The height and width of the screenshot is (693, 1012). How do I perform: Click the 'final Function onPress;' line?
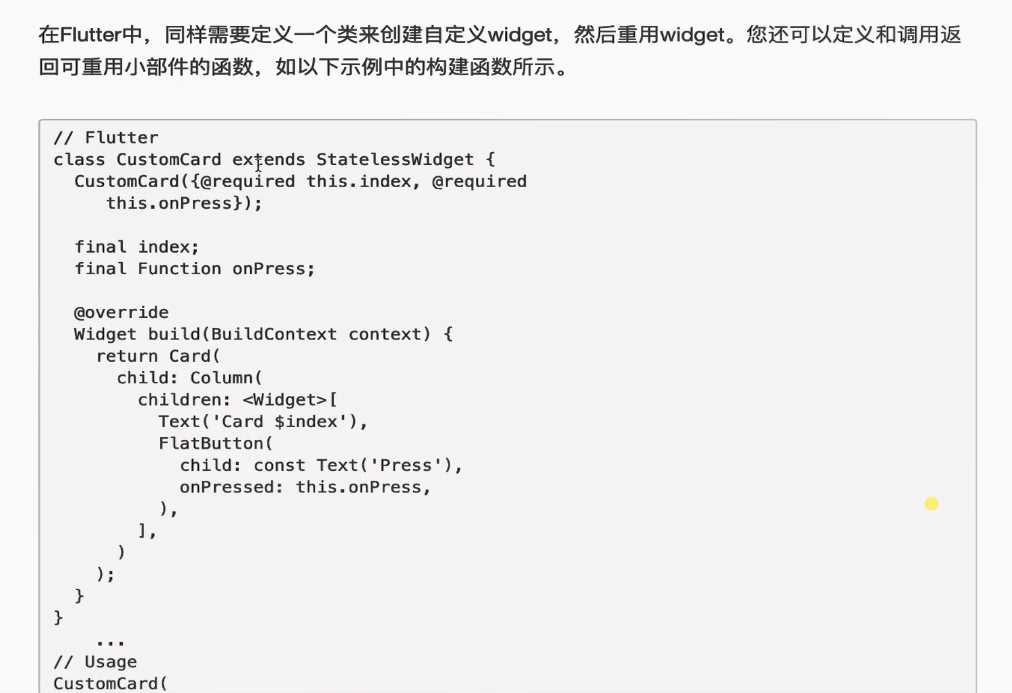click(x=194, y=269)
